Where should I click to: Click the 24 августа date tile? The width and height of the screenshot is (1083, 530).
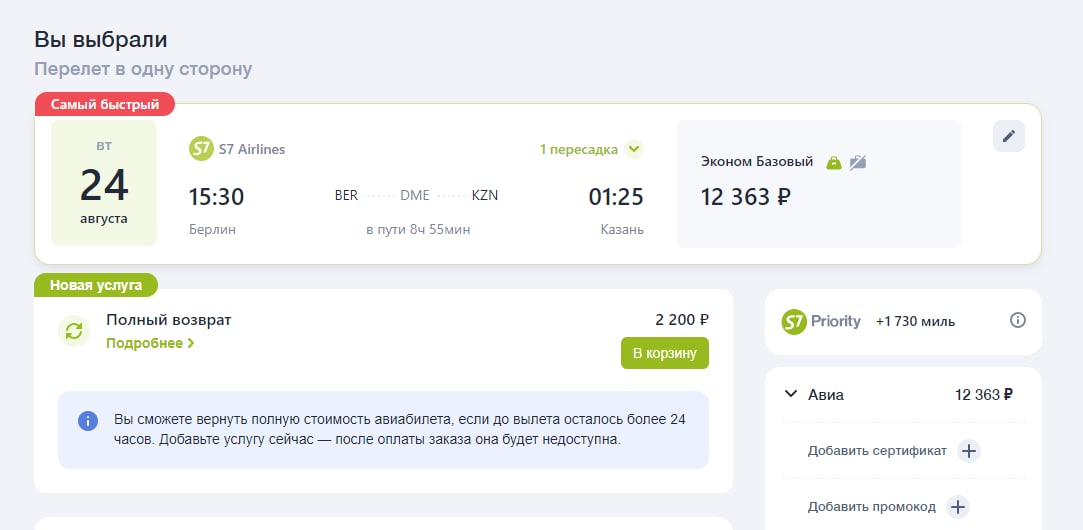pyautogui.click(x=104, y=183)
